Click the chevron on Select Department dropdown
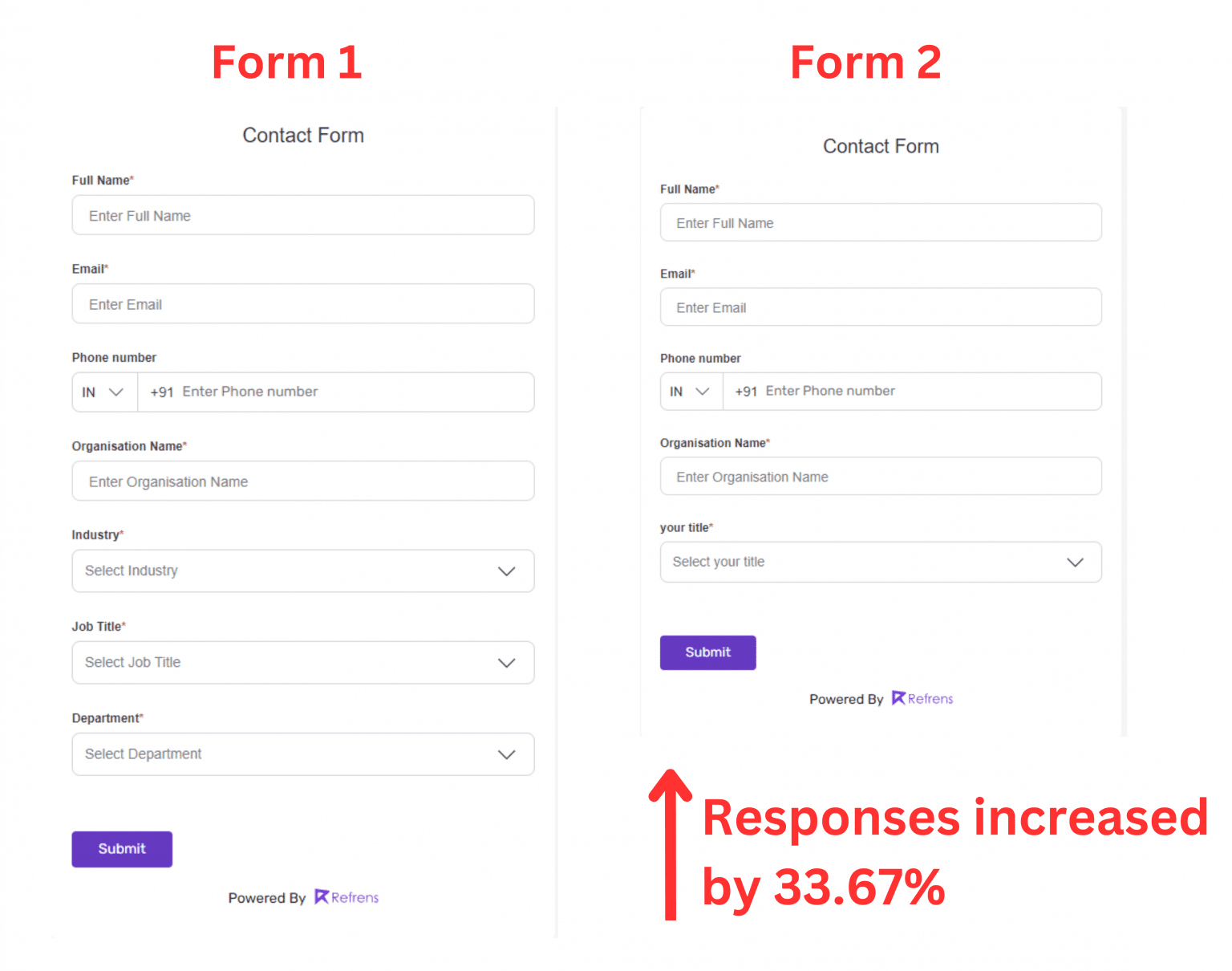1232x971 pixels. 506,754
